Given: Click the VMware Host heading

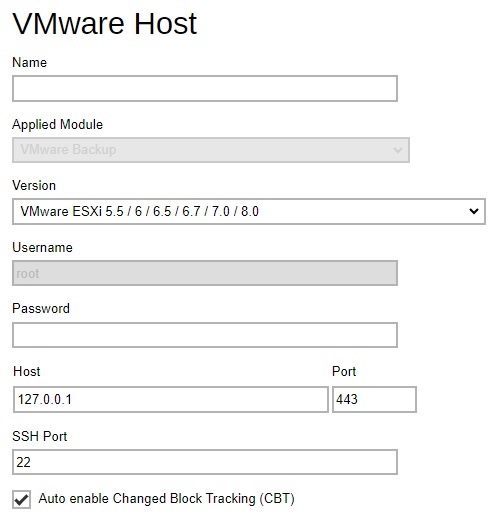Looking at the screenshot, I should point(105,23).
